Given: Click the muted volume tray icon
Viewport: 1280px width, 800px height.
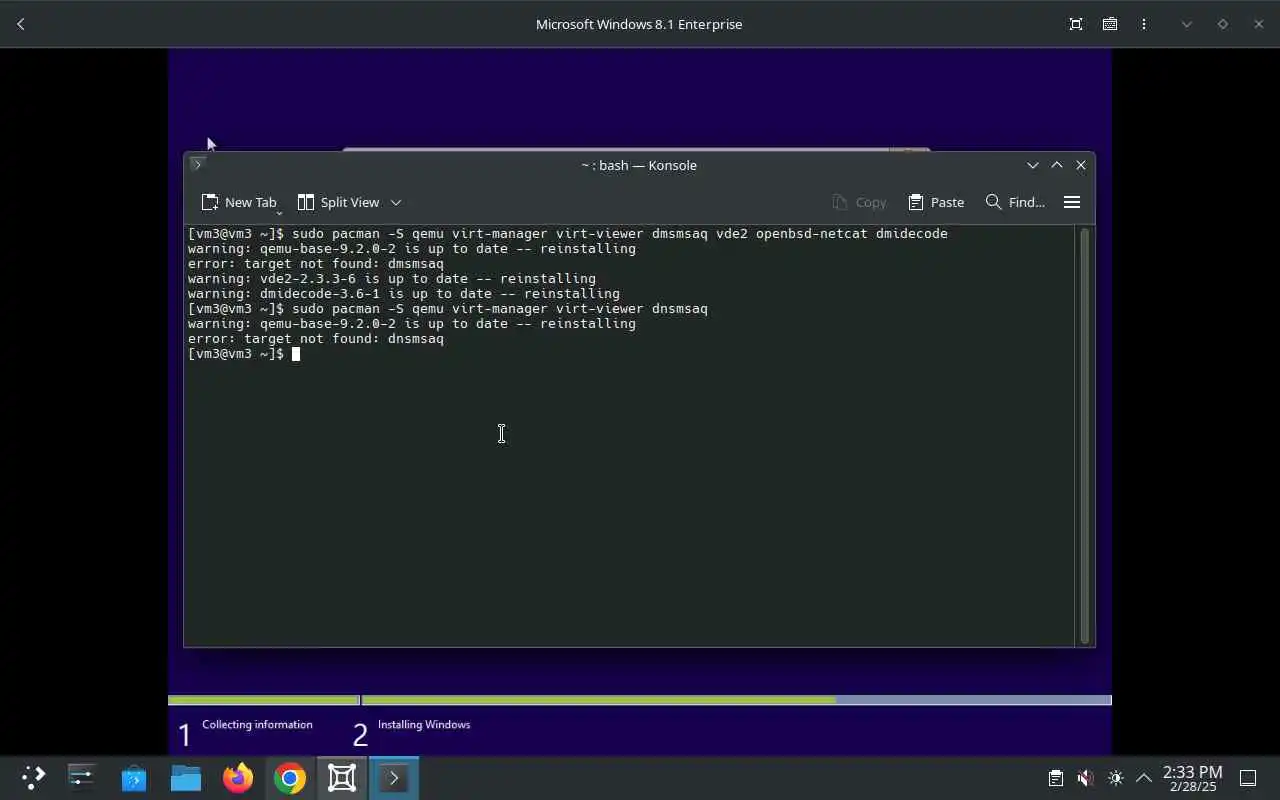Looking at the screenshot, I should [1086, 778].
